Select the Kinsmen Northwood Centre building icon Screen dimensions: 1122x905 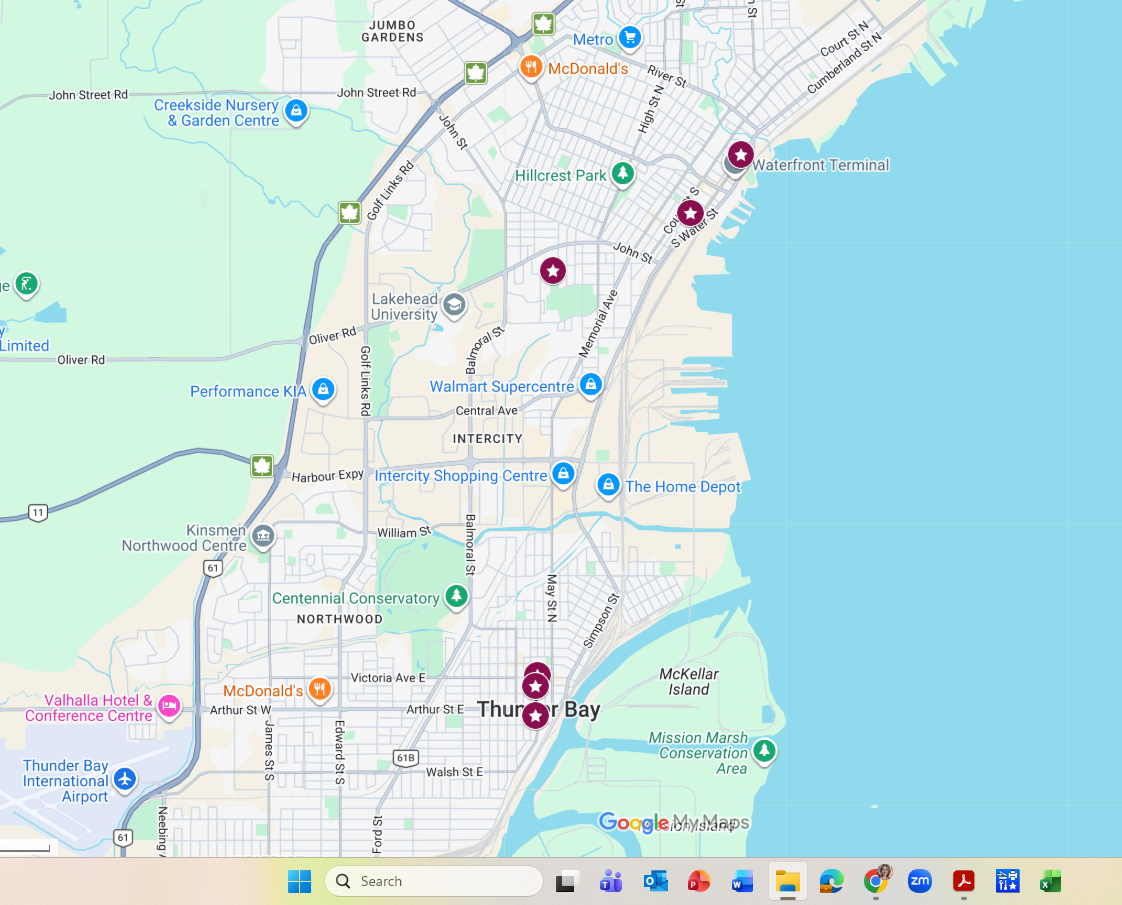[x=263, y=536]
